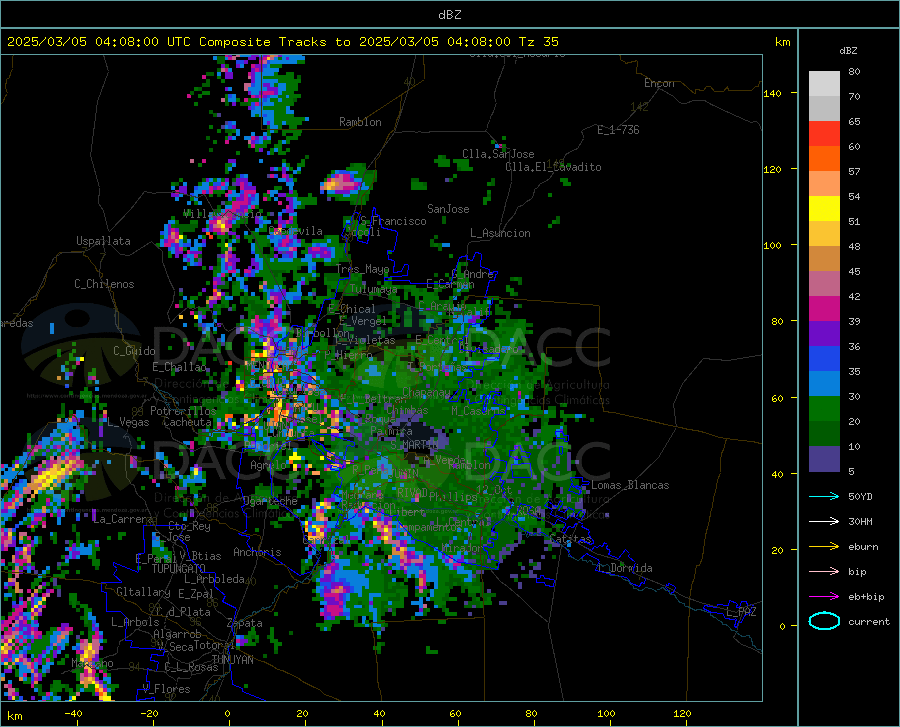
Task: Click the V_Flores label
Action: pyautogui.click(x=166, y=689)
